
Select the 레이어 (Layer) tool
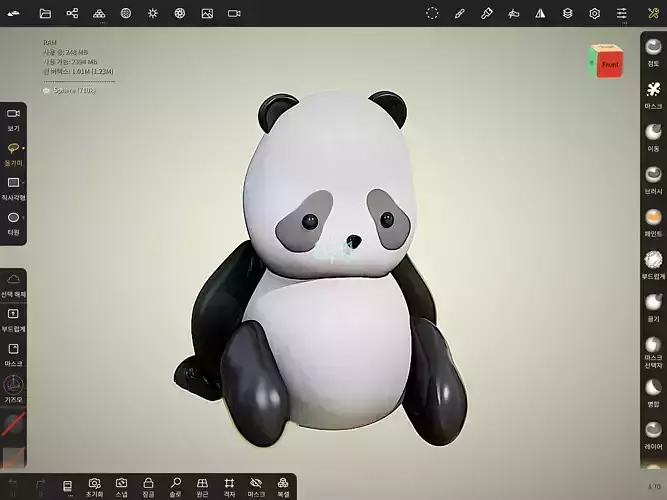click(653, 436)
